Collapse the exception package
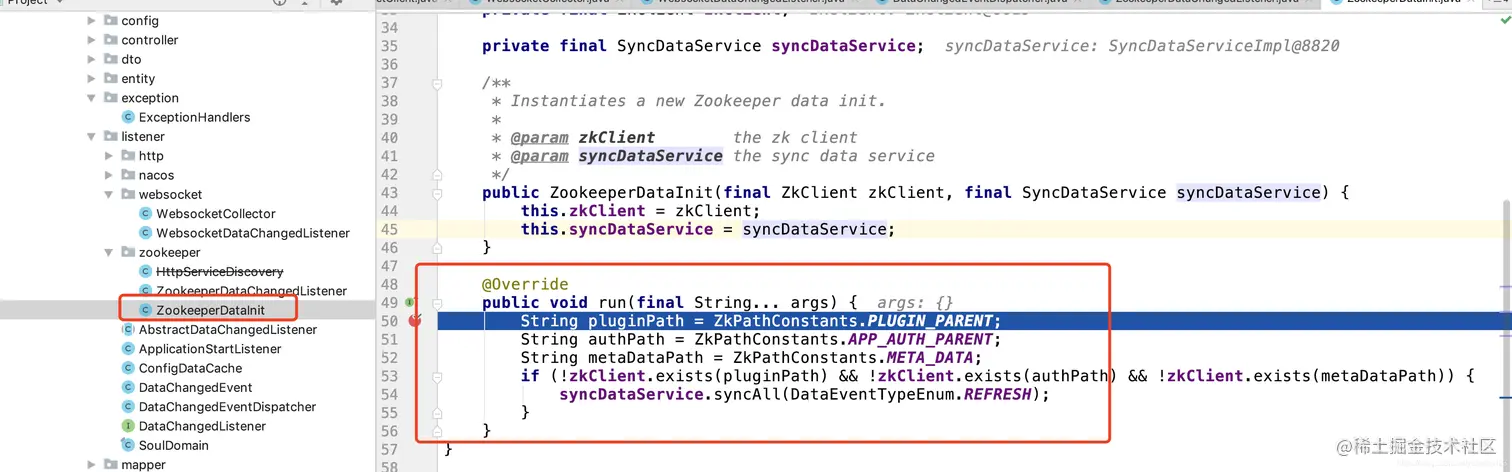Screen dimensions: 1512x472 point(92,98)
